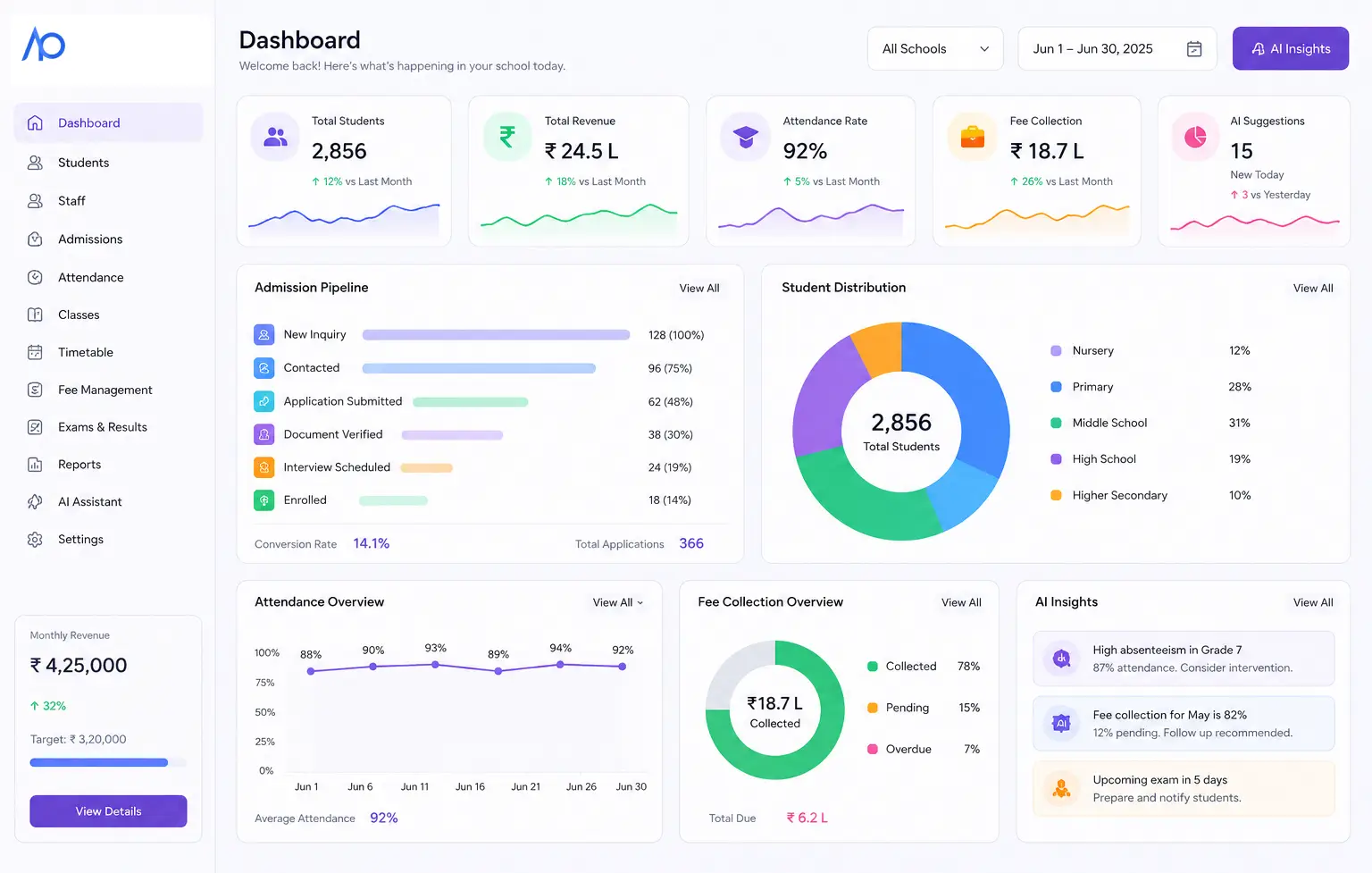Click the View Details button
Viewport: 1372px width, 873px height.
click(108, 811)
